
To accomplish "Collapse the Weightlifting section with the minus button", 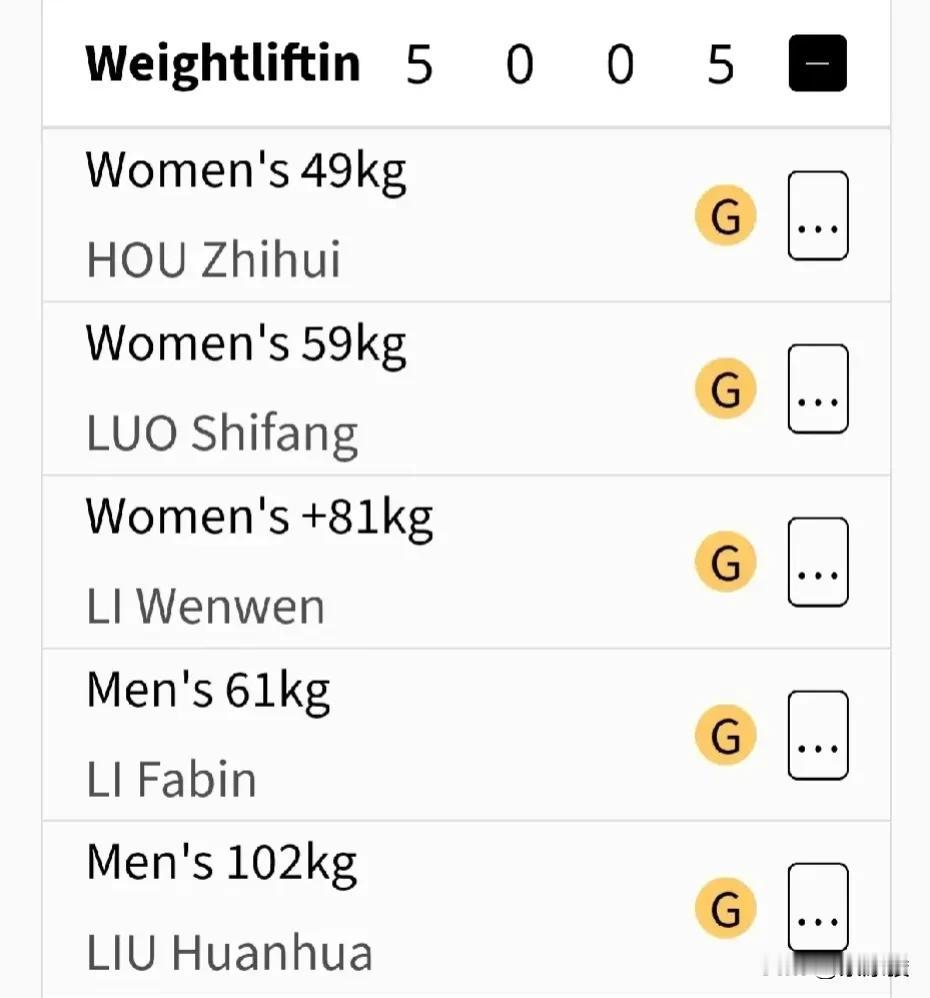I will (x=817, y=63).
